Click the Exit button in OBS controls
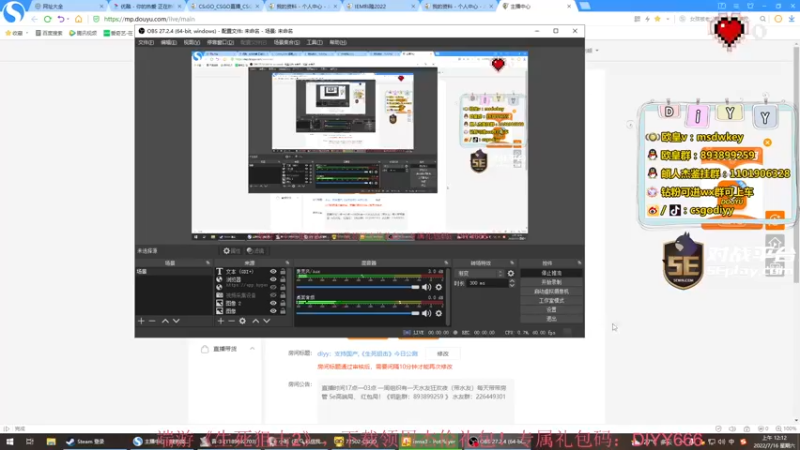800x450 pixels. [552, 319]
